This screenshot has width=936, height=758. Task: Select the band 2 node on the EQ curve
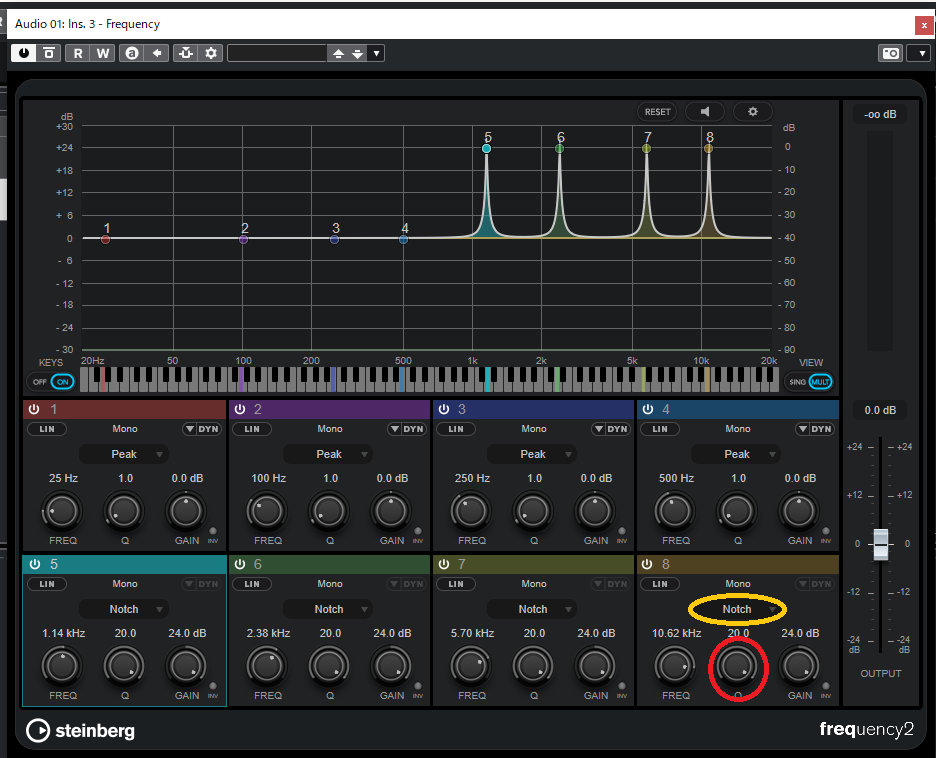point(244,239)
